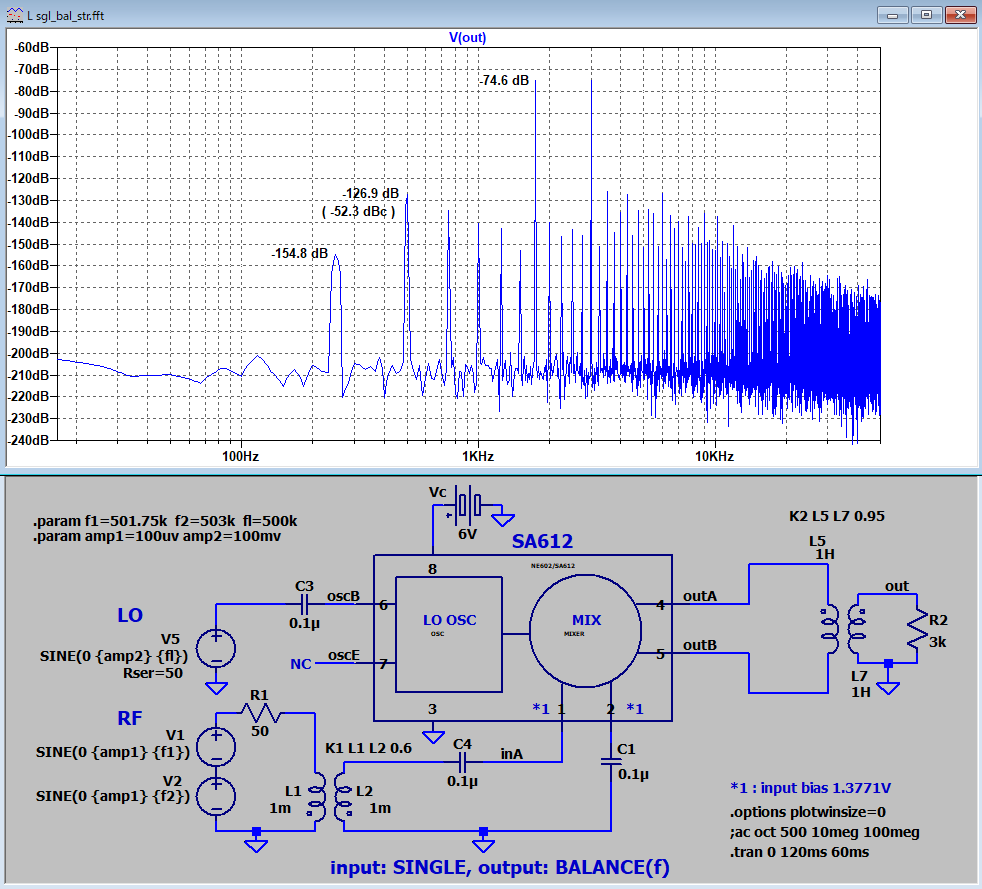Click the Vc 6V battery symbol
The image size is (982, 889).
click(468, 504)
